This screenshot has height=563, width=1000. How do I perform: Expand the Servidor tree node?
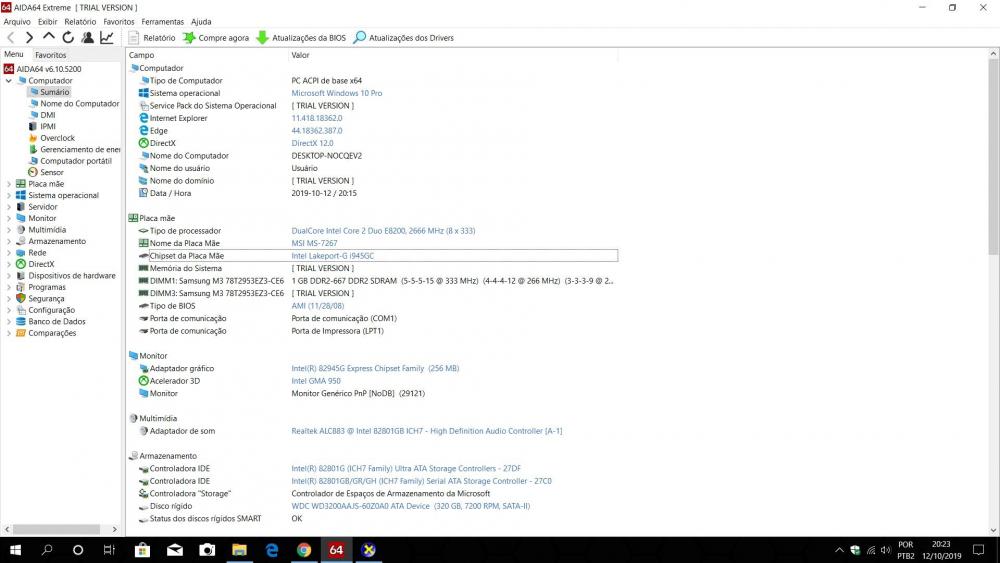[8, 207]
